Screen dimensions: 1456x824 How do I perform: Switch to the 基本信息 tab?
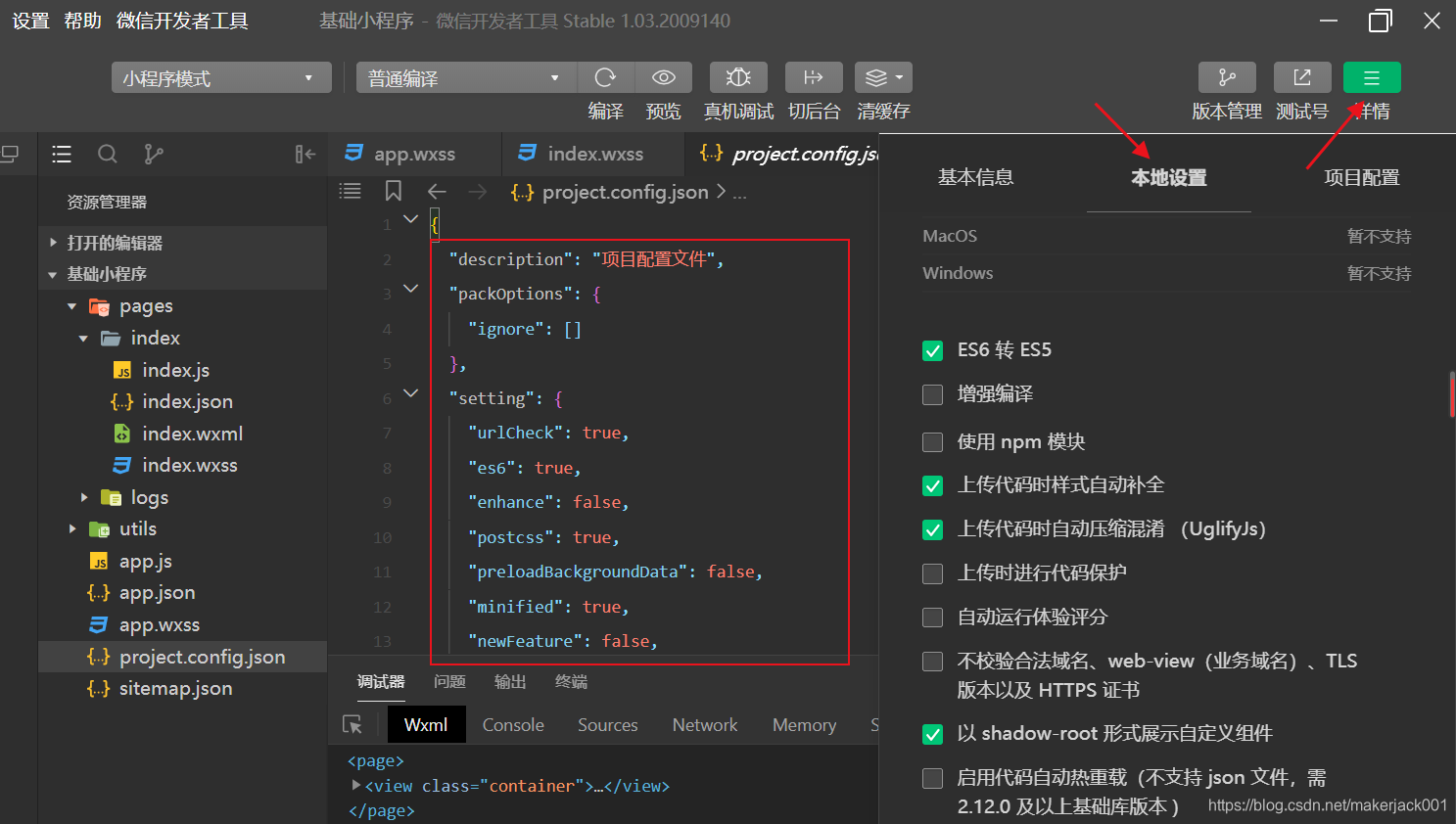point(975,177)
